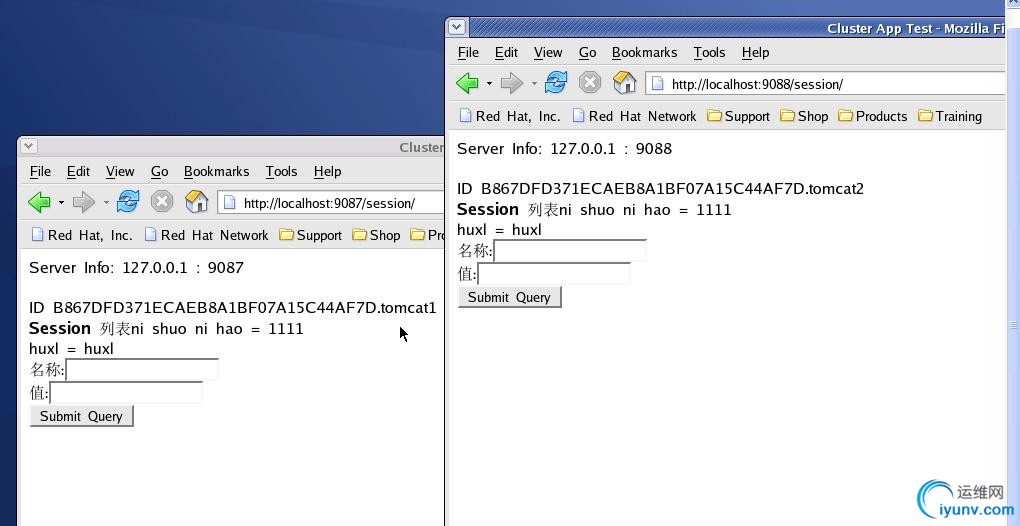
Task: Open Support bookmark folder in 9088 window
Action: [x=739, y=116]
